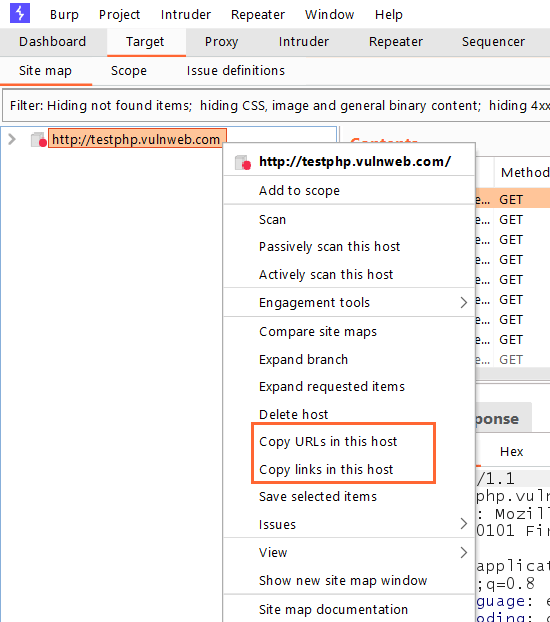This screenshot has width=550, height=622.
Task: Switch to the Proxy tab
Action: pyautogui.click(x=221, y=42)
